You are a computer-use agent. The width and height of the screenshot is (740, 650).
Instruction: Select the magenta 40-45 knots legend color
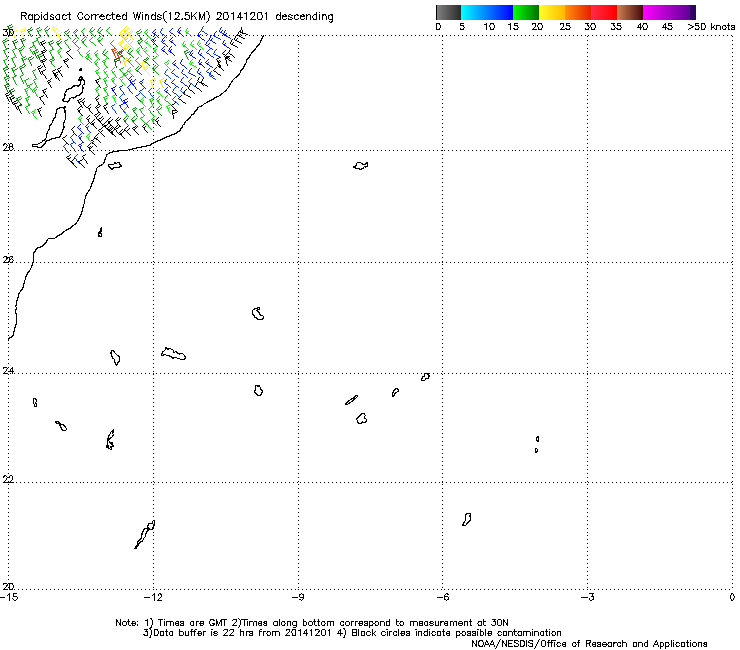656,12
